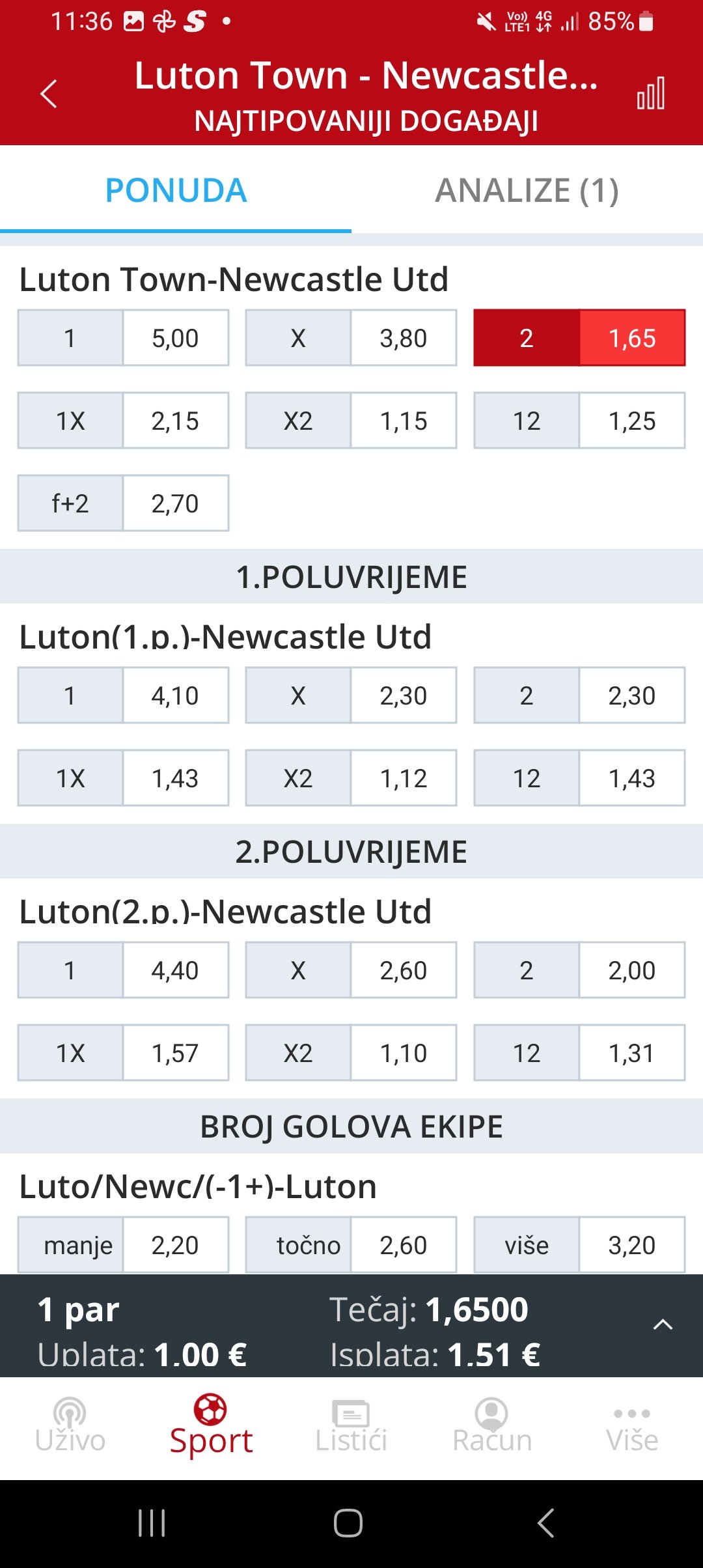Open Android recent apps button
The height and width of the screenshot is (1568, 703).
pyautogui.click(x=152, y=1523)
